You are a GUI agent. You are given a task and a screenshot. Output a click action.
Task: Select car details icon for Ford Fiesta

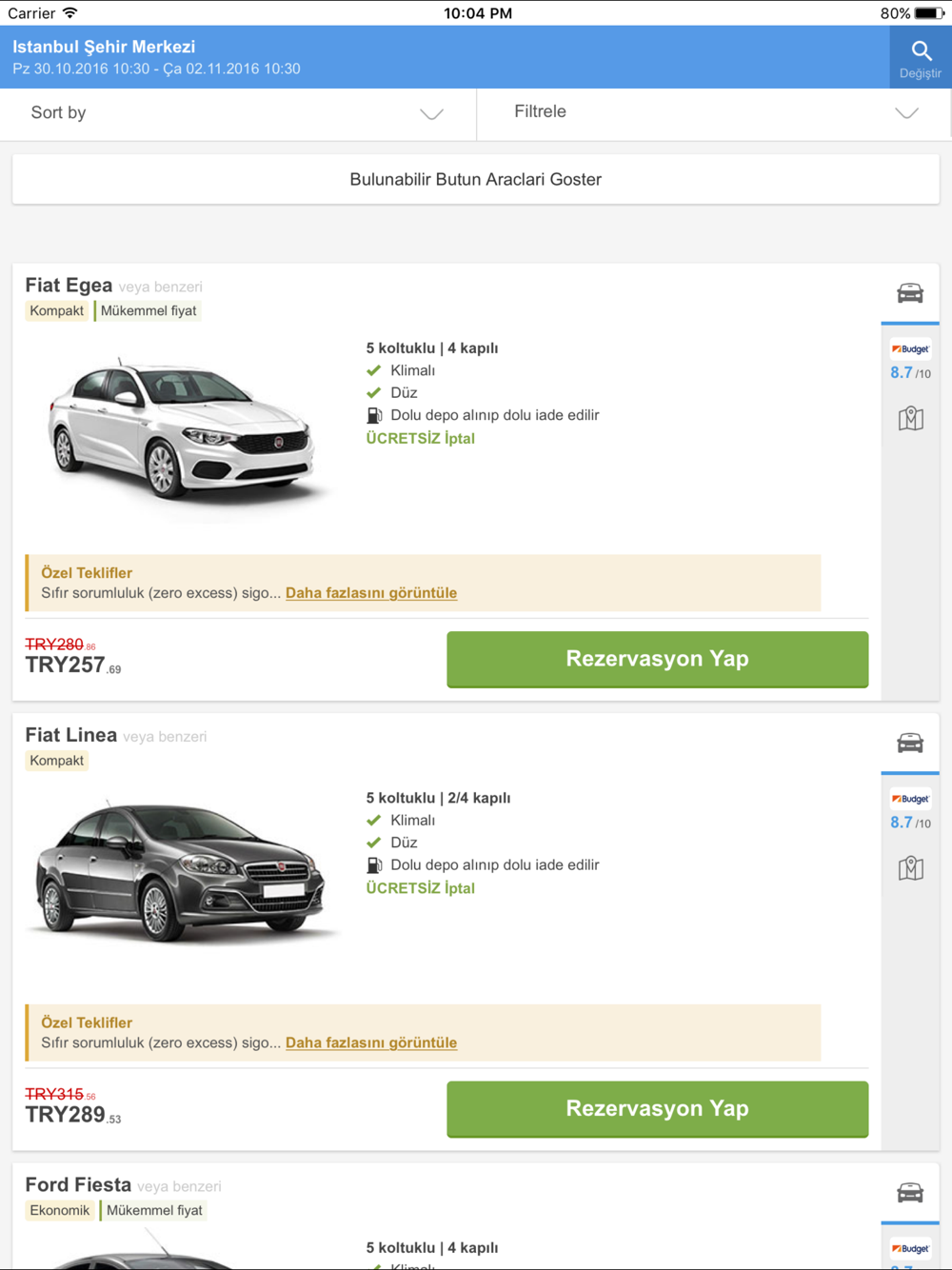pos(910,1192)
